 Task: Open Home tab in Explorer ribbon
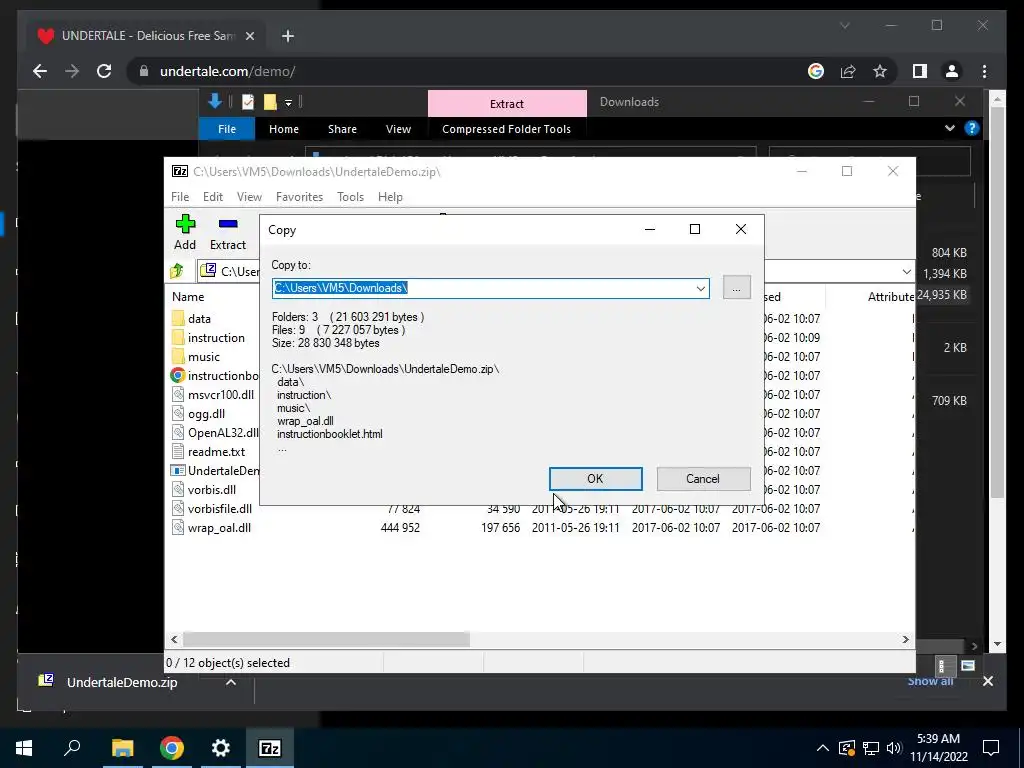point(284,129)
